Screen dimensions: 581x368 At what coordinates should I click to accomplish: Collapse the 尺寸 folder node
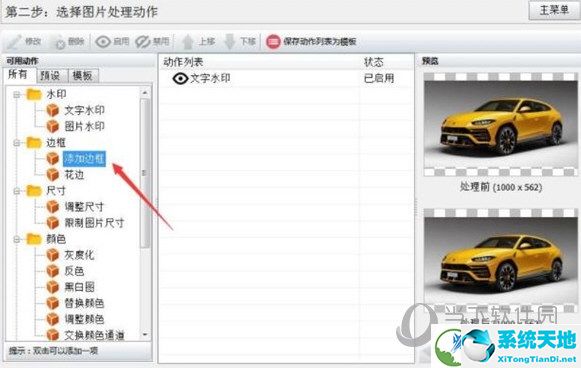[x=17, y=191]
